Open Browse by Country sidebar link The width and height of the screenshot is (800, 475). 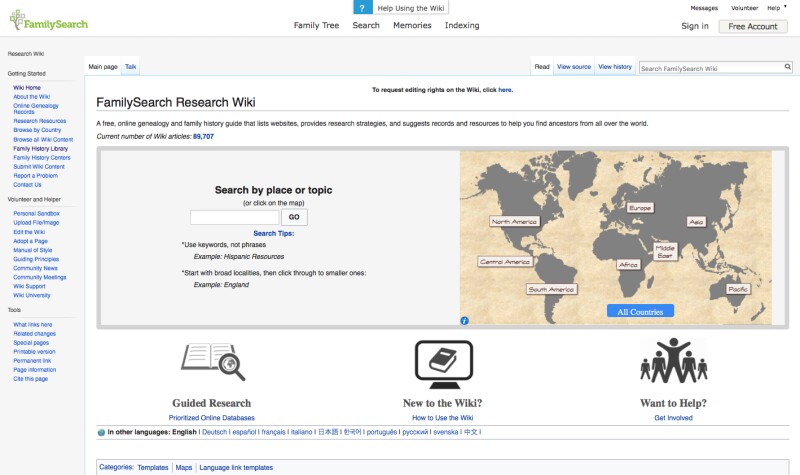[37, 130]
